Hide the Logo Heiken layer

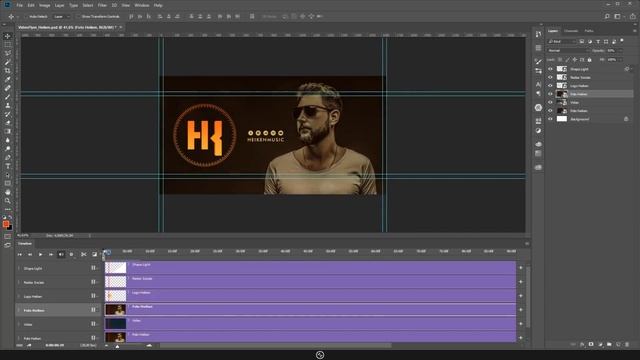(x=550, y=86)
